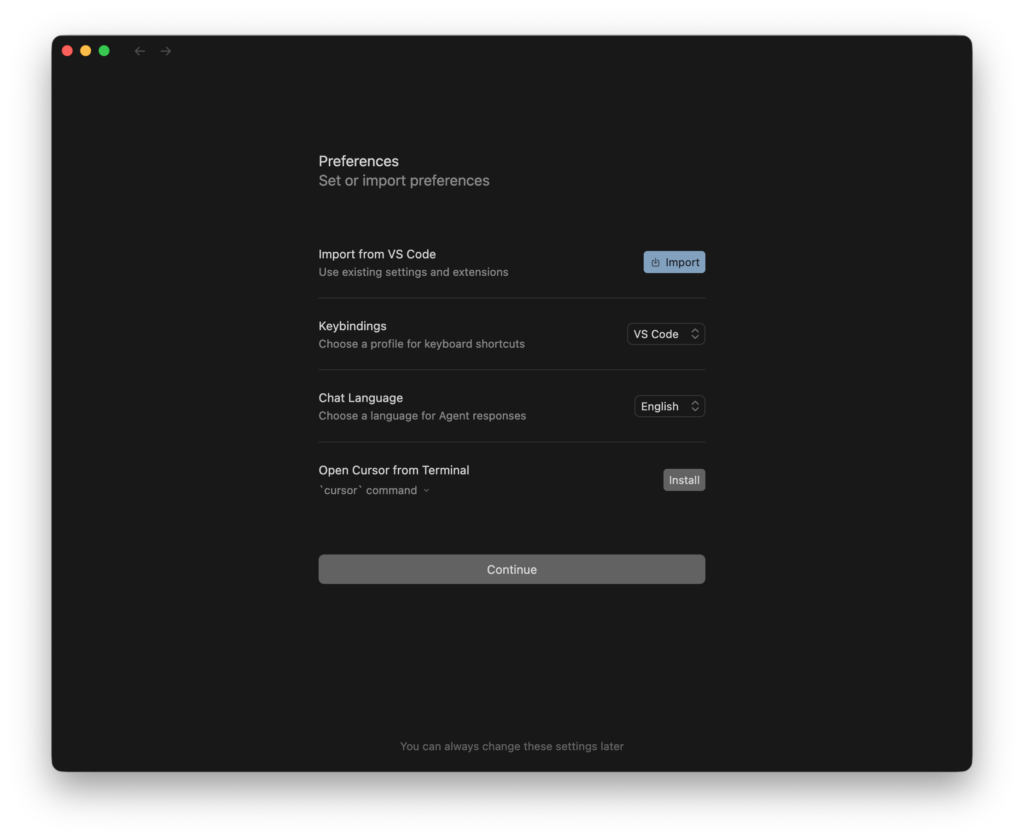1024x840 pixels.
Task: Click "You can always change these settings later" note
Action: click(x=511, y=746)
